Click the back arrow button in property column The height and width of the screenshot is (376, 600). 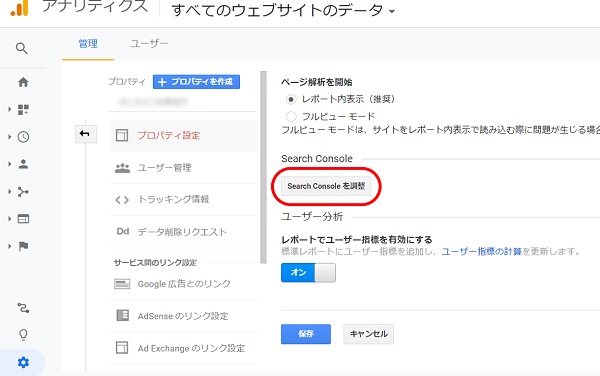85,133
